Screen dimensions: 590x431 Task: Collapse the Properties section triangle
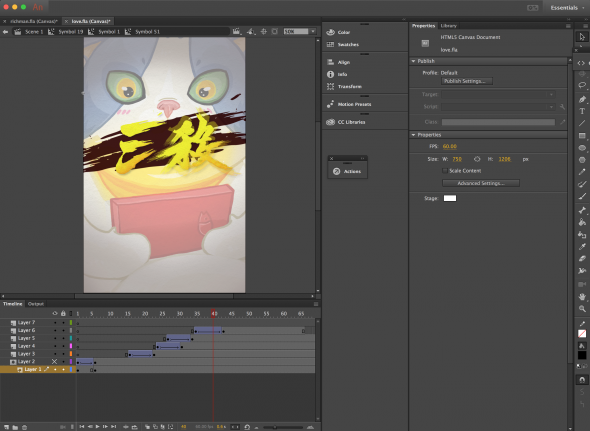tap(414, 135)
